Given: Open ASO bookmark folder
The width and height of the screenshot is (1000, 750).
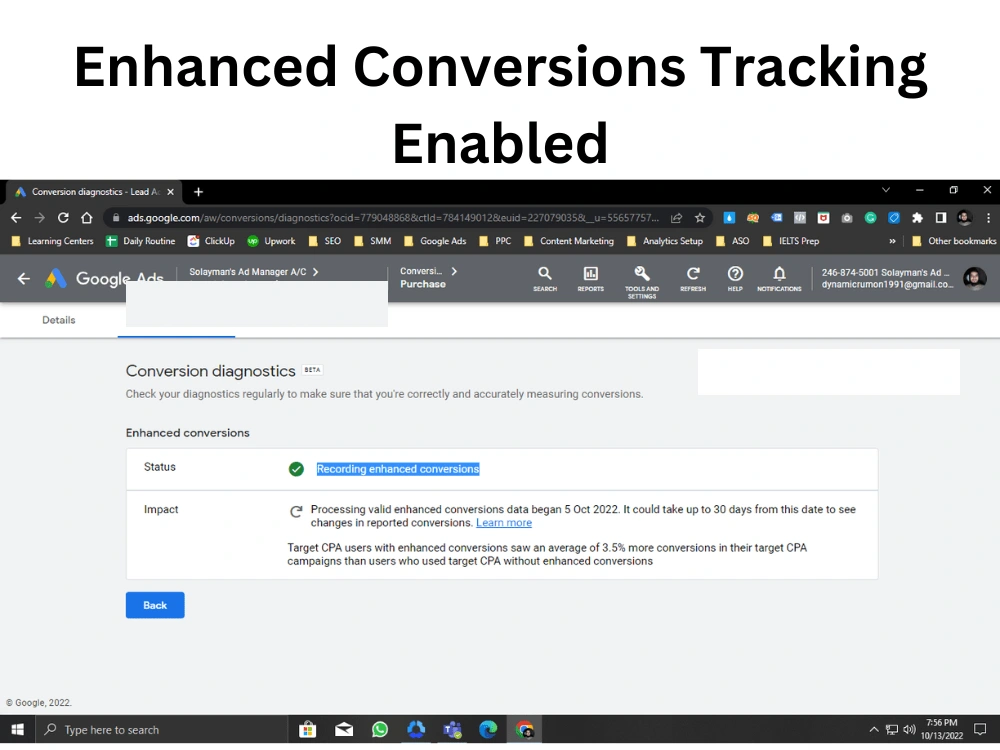Looking at the screenshot, I should 732,241.
